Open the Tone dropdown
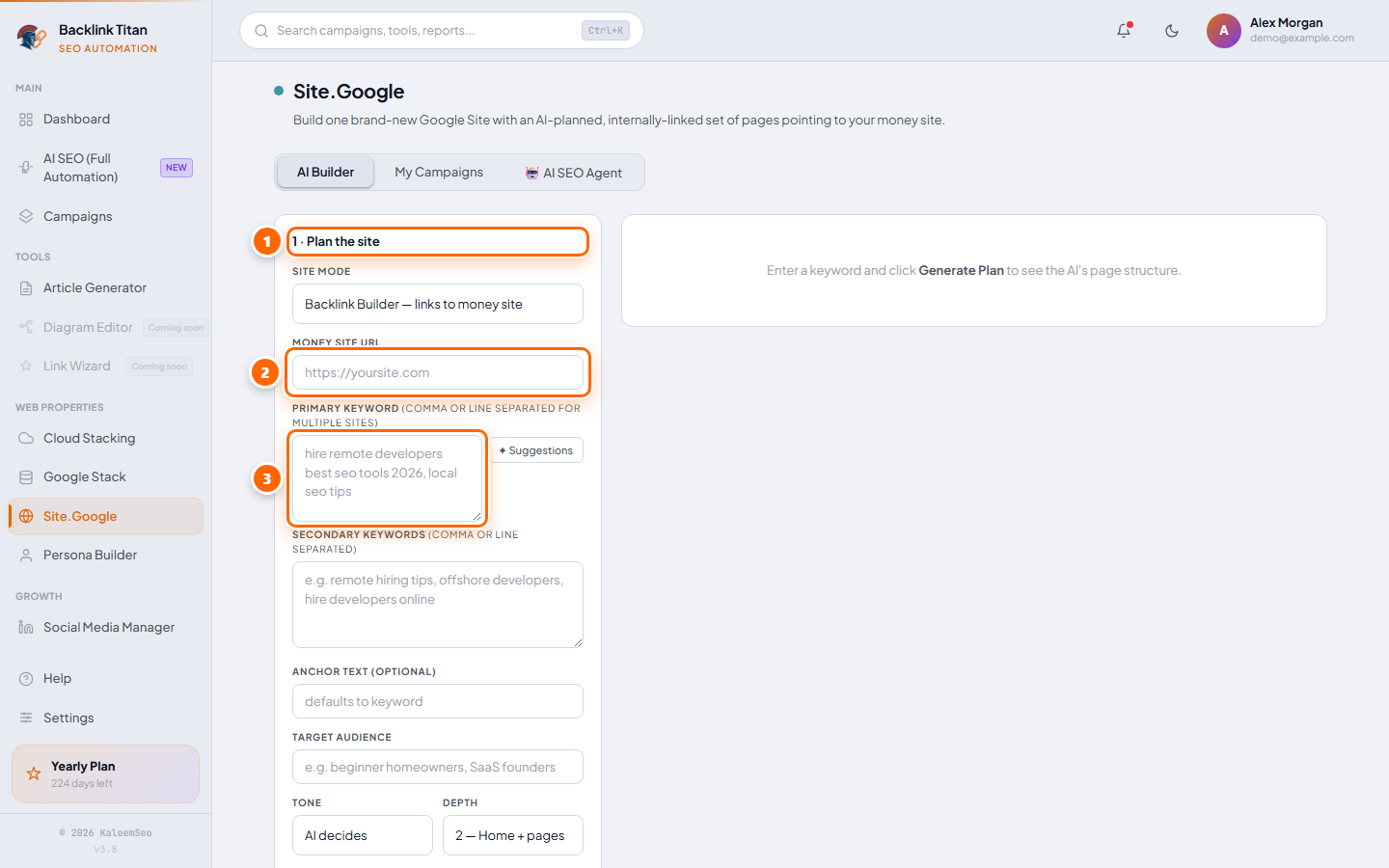 pyautogui.click(x=363, y=835)
